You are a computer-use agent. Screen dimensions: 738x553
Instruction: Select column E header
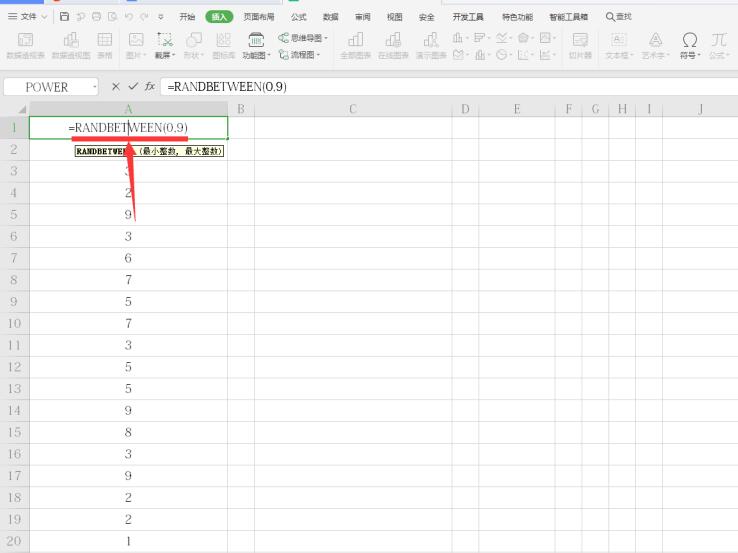[517, 109]
